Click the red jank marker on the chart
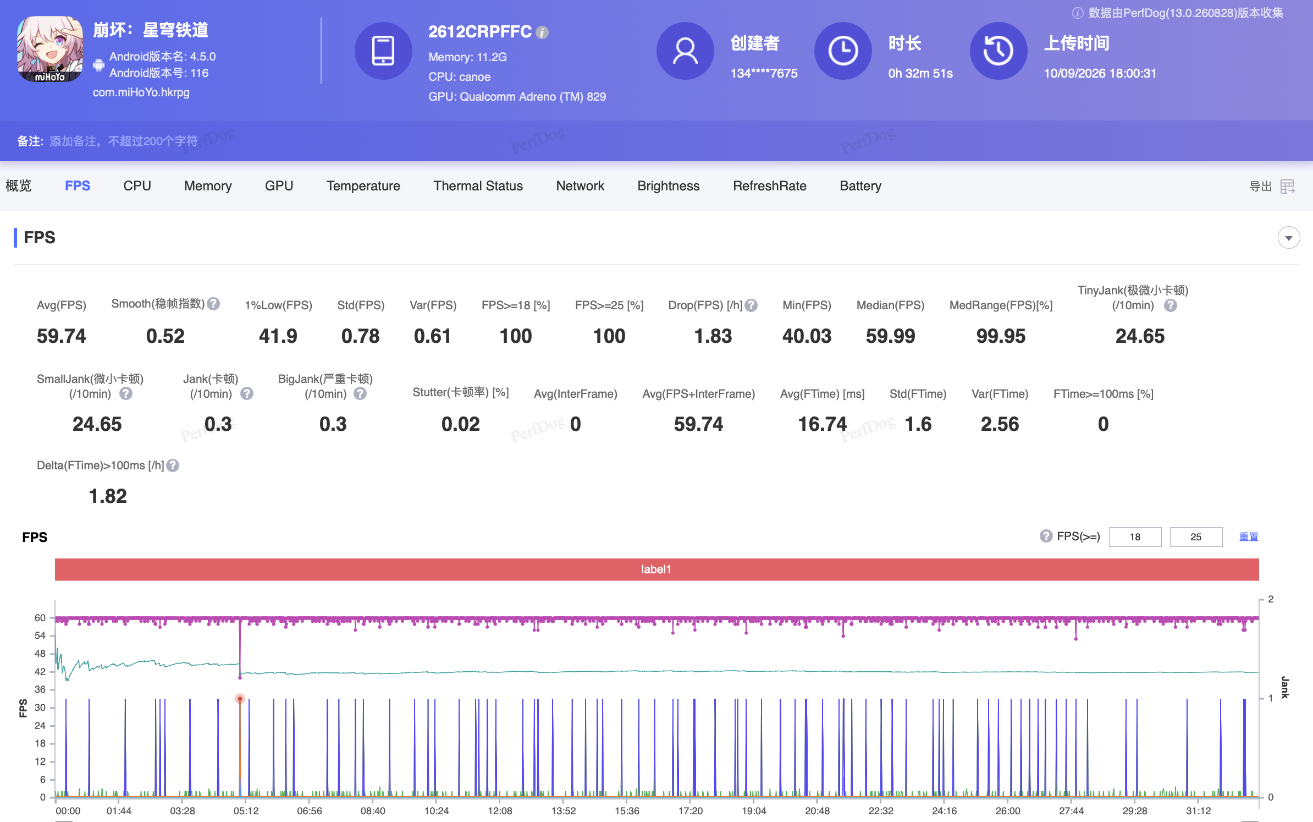 click(x=240, y=699)
